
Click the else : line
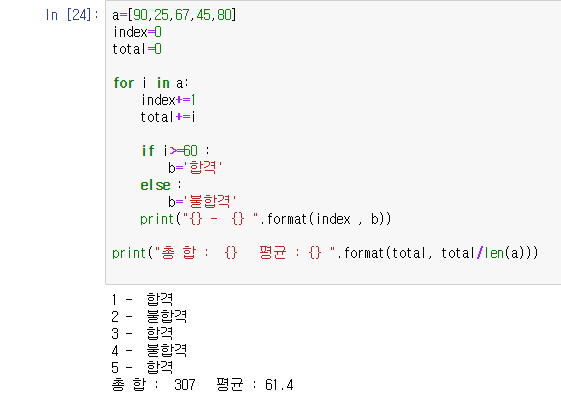tap(161, 185)
